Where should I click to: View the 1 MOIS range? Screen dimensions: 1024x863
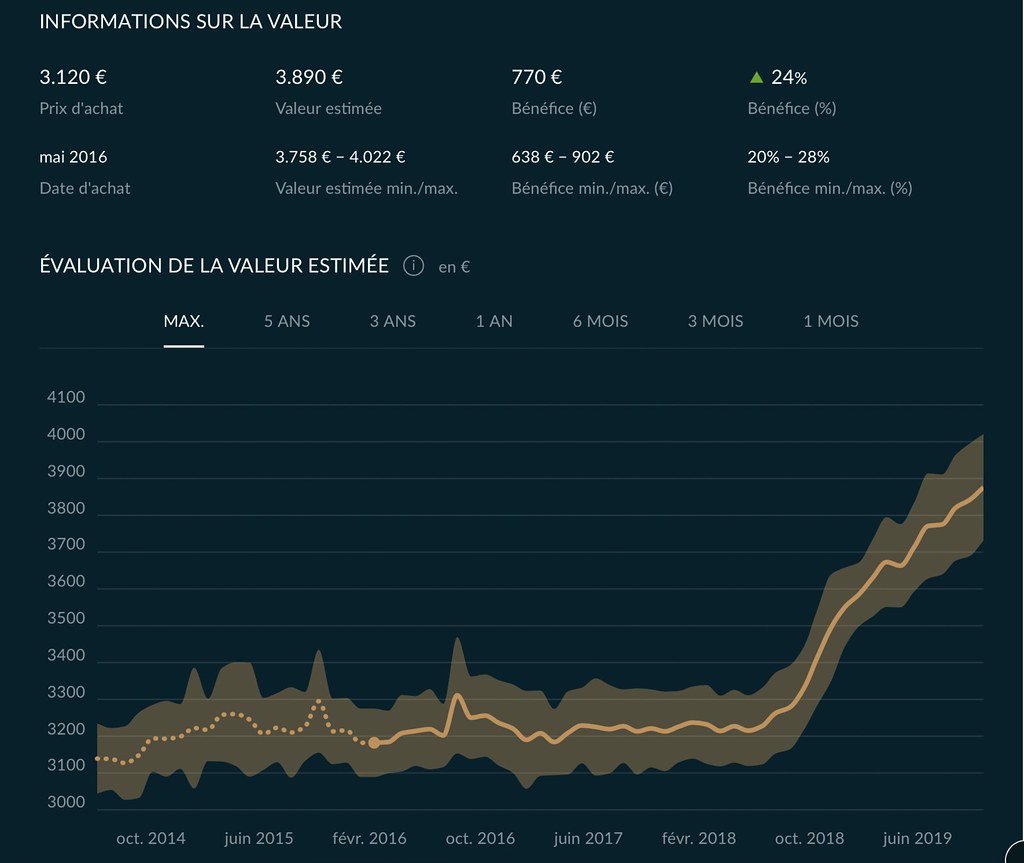(831, 321)
